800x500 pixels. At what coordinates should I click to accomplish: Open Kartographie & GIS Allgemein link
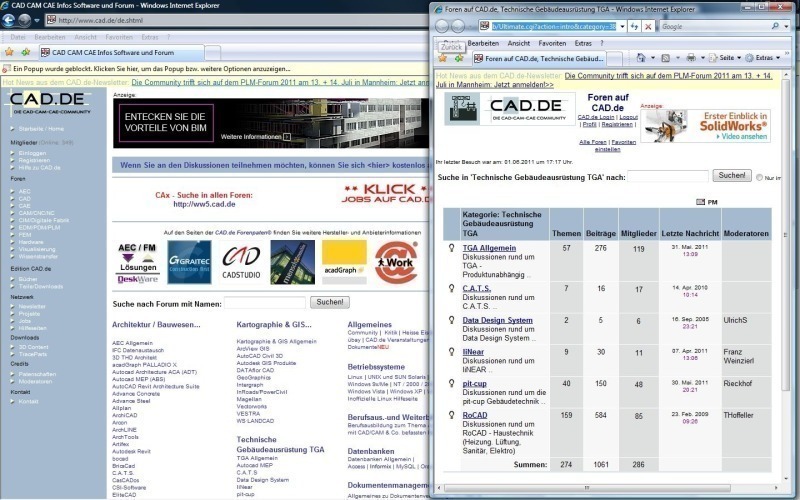click(276, 341)
